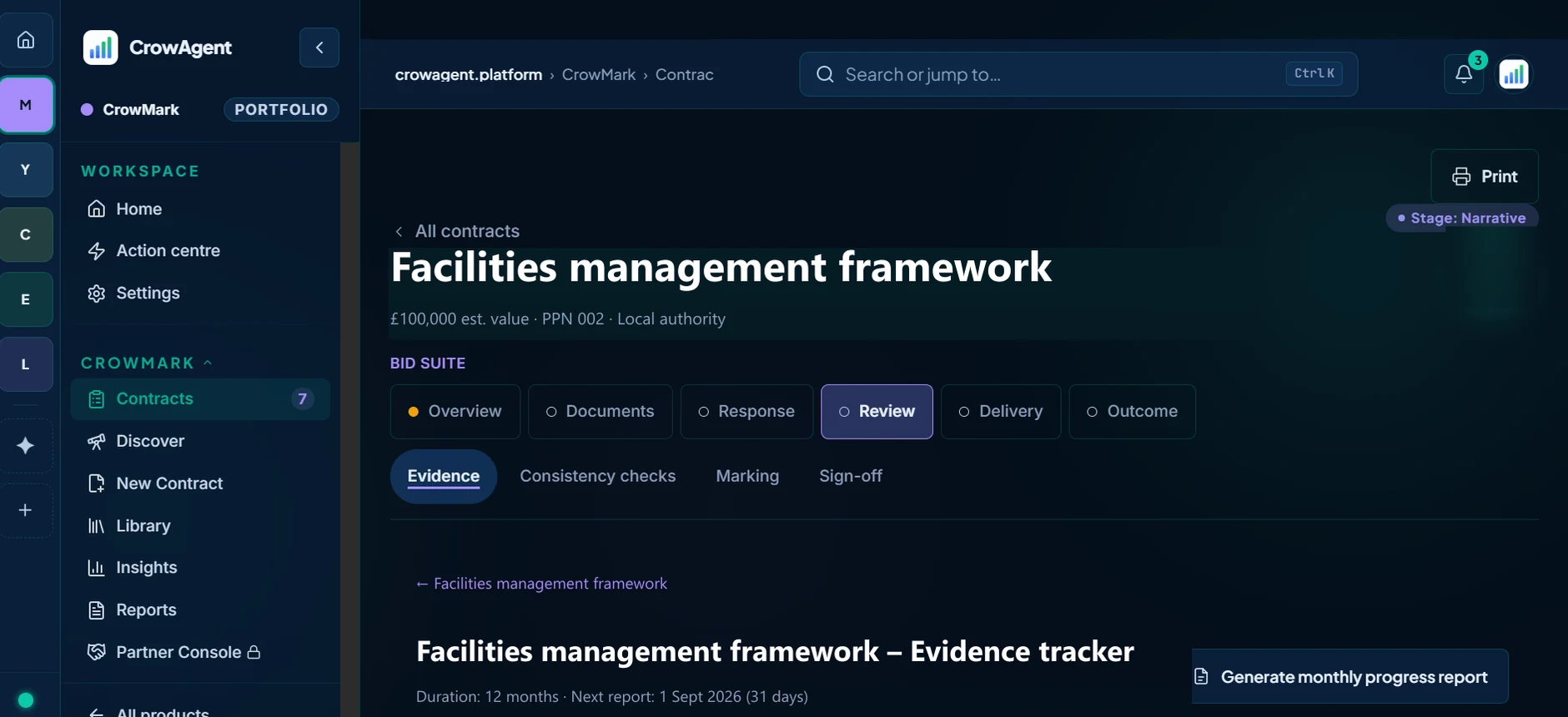The height and width of the screenshot is (717, 1568).
Task: Open the Consistency checks sub-tab
Action: tap(598, 476)
